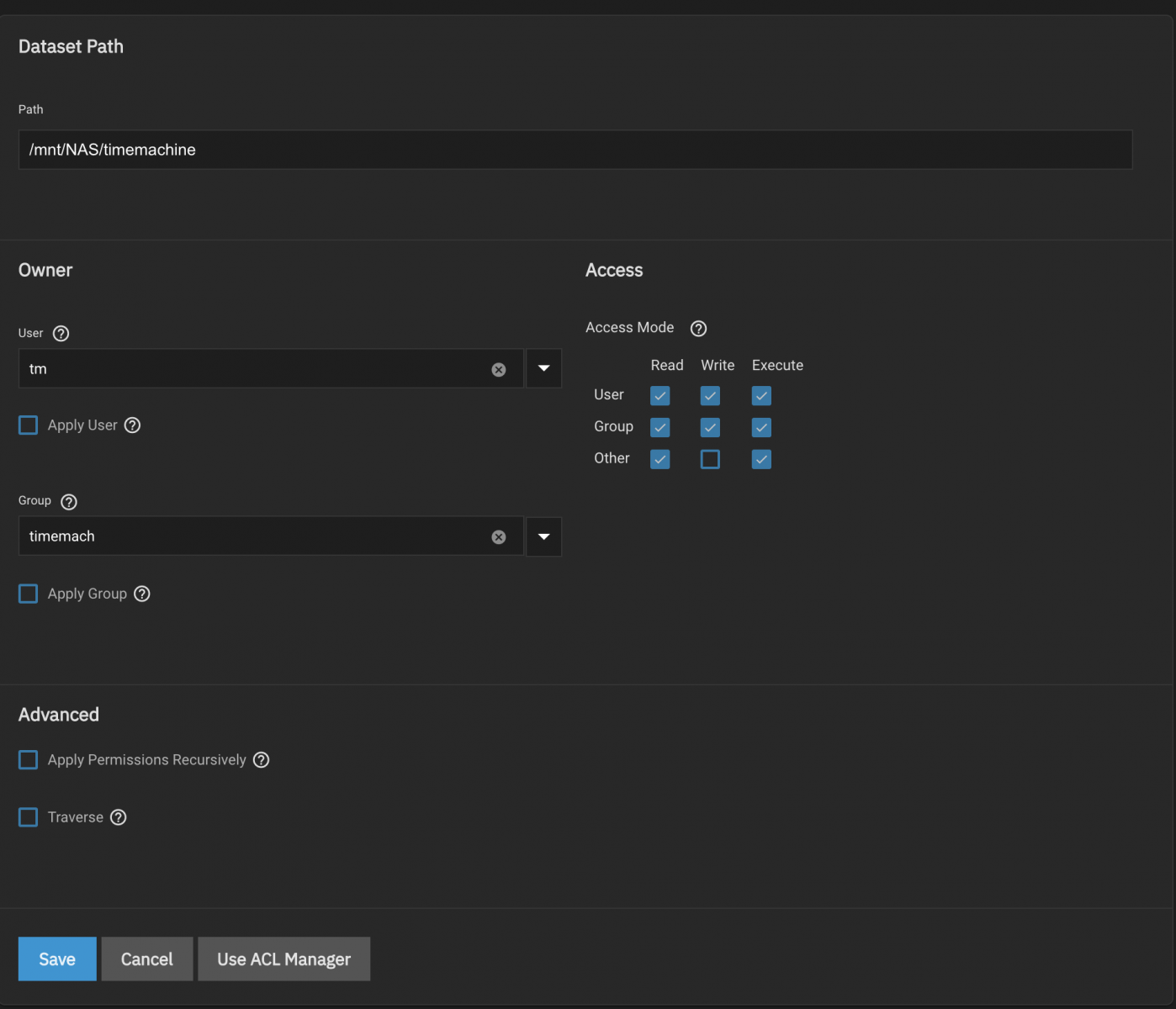Toggle User Execute permission
This screenshot has height=1009, width=1176.
[761, 396]
